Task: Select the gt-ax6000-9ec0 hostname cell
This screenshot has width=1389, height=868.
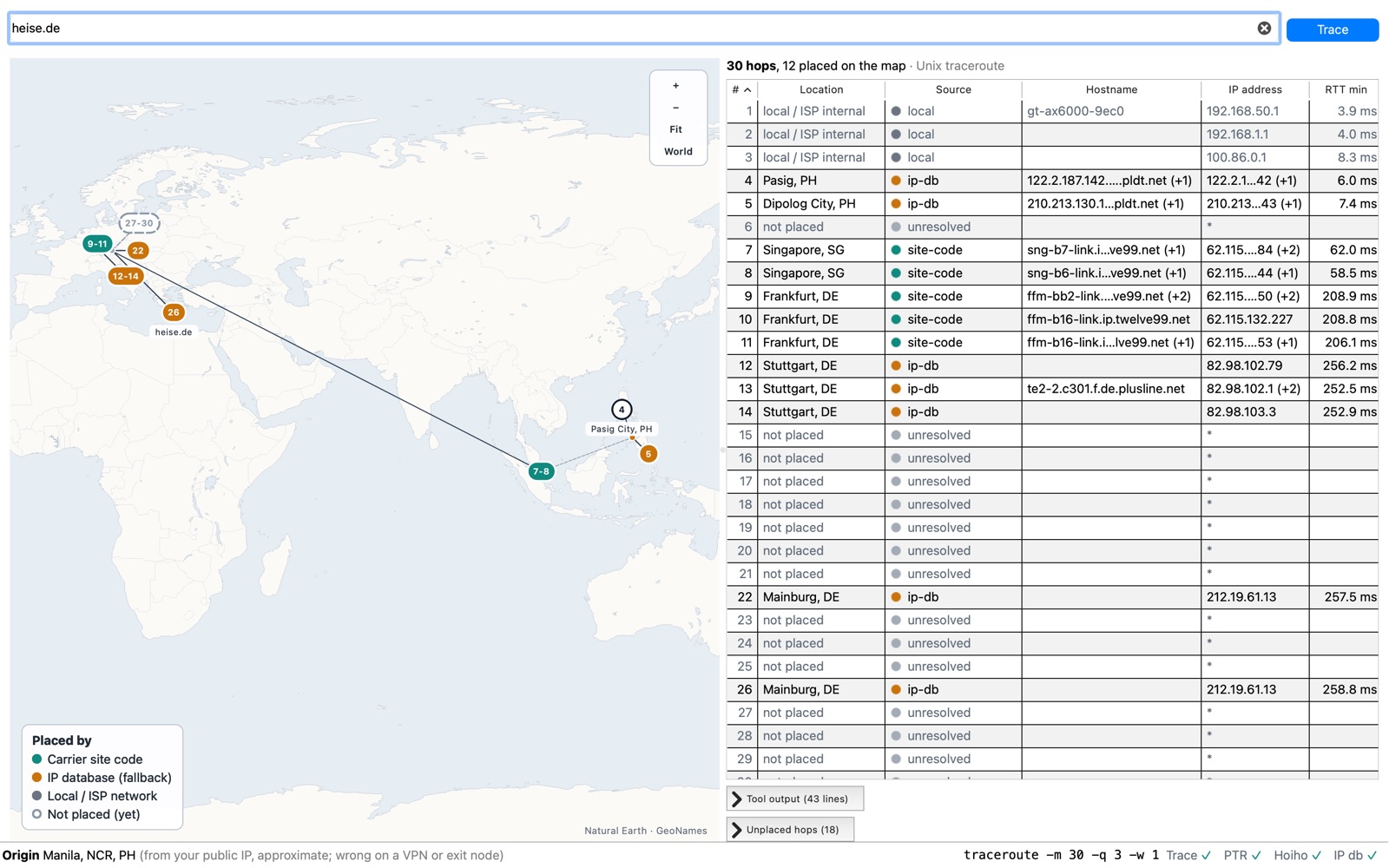Action: 1111,111
